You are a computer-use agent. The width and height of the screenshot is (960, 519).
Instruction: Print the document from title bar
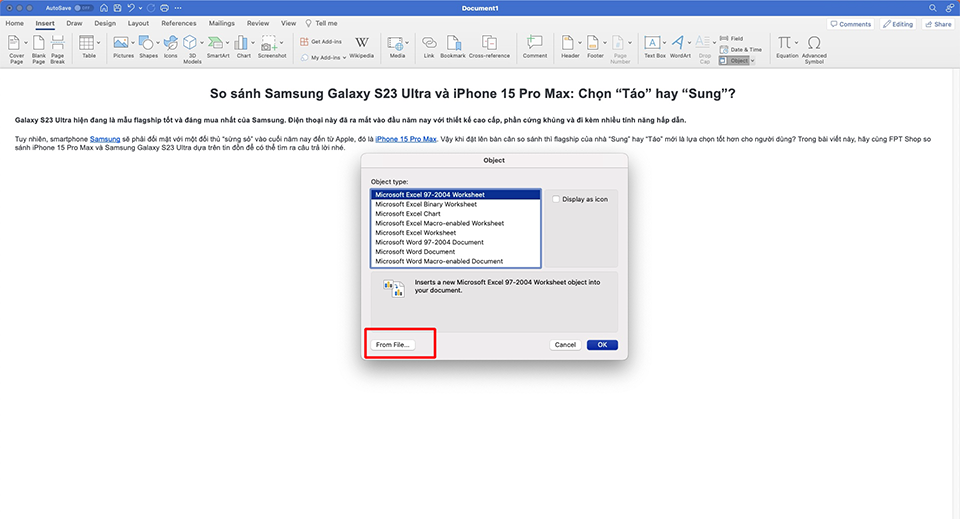(164, 8)
